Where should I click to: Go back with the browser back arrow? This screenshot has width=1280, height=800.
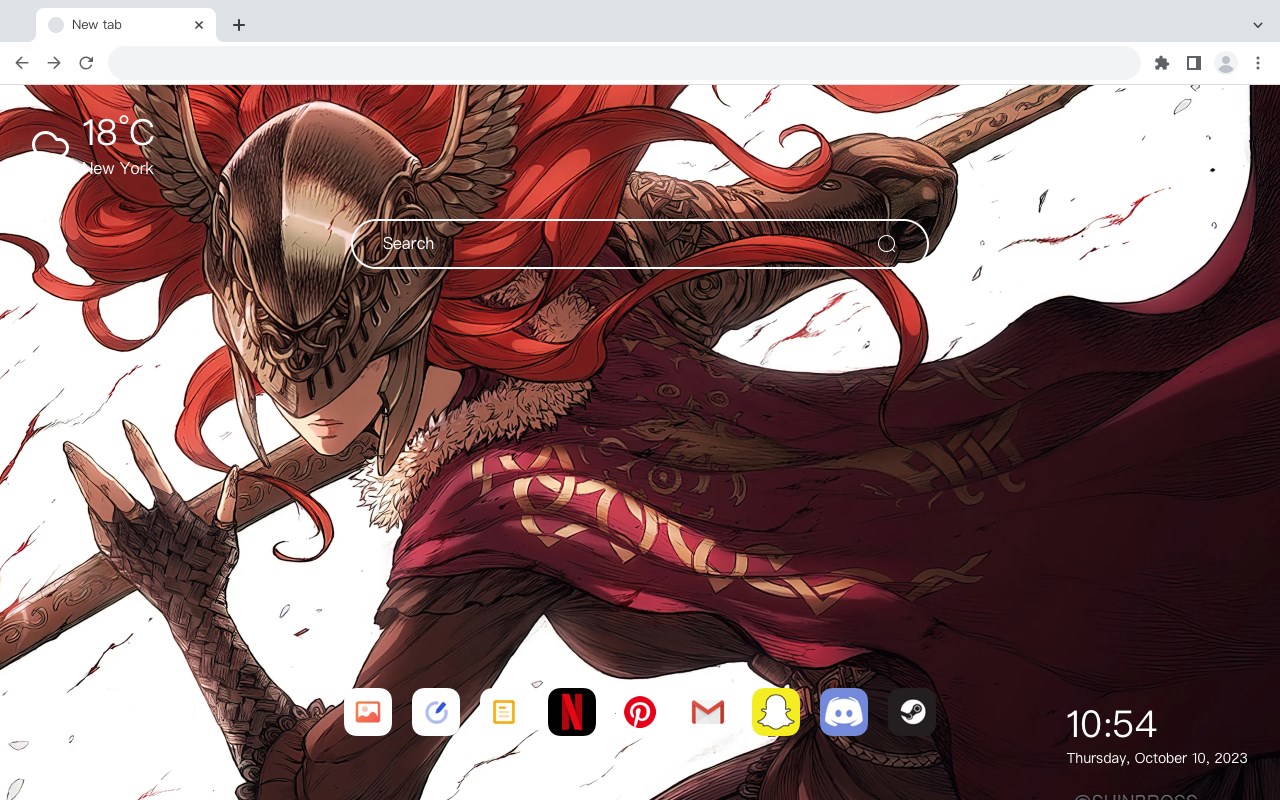pos(22,63)
